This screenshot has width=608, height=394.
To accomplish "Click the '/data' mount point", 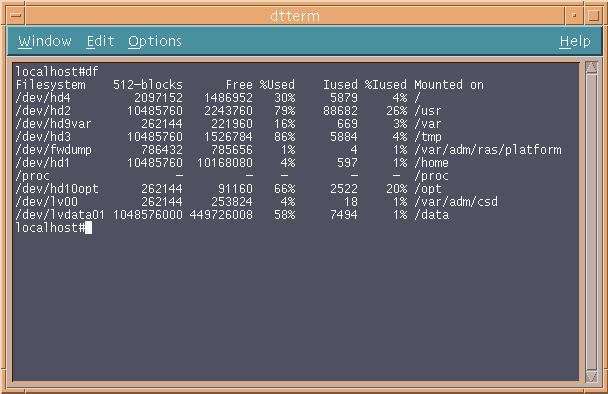I will click(431, 215).
